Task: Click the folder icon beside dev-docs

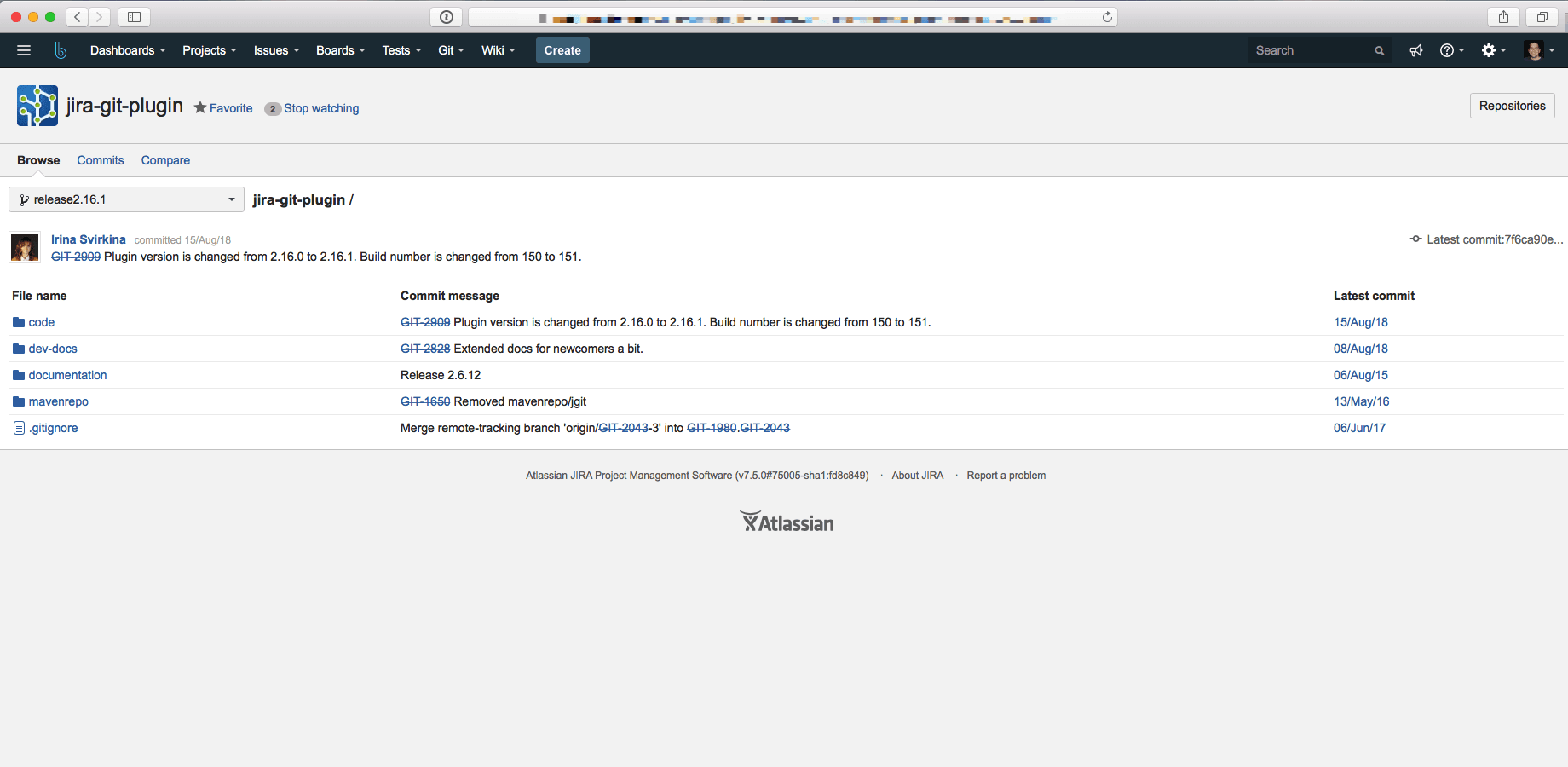Action: [18, 349]
